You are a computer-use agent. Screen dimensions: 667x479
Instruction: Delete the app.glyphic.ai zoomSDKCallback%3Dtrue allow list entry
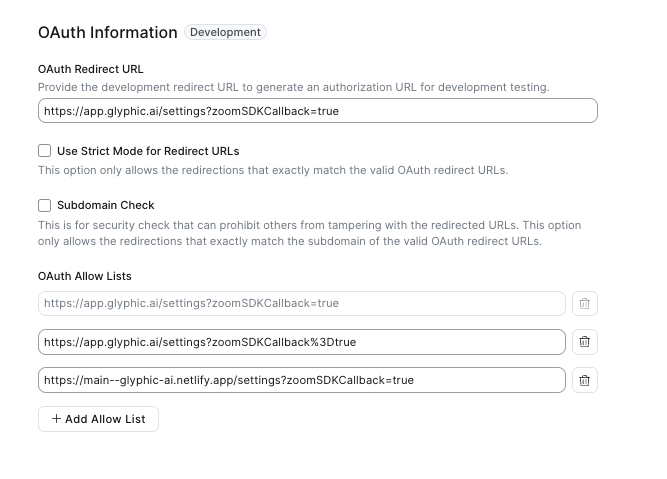pyautogui.click(x=585, y=342)
